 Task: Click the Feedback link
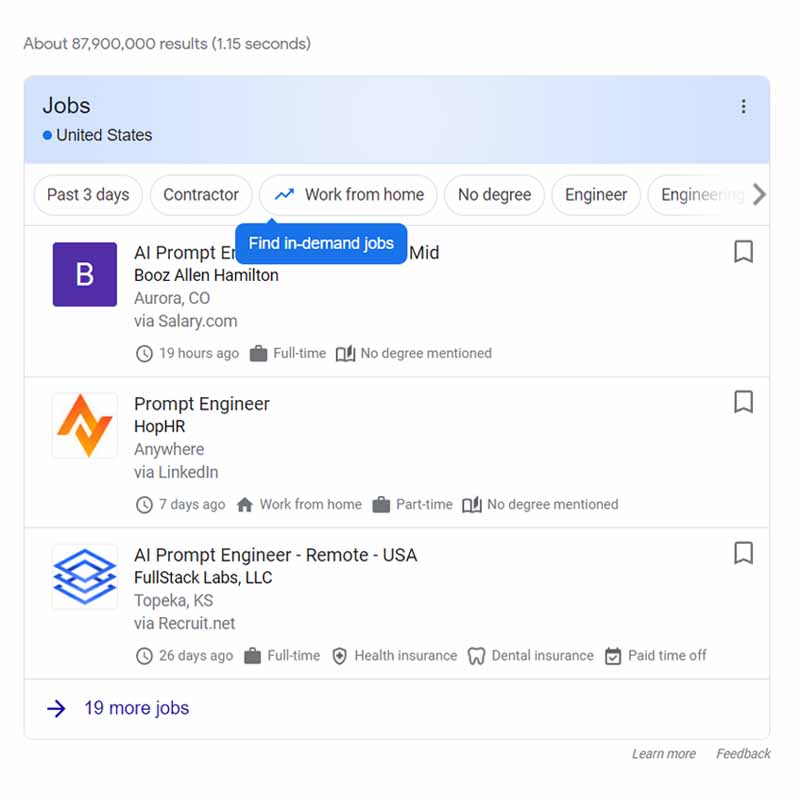743,754
